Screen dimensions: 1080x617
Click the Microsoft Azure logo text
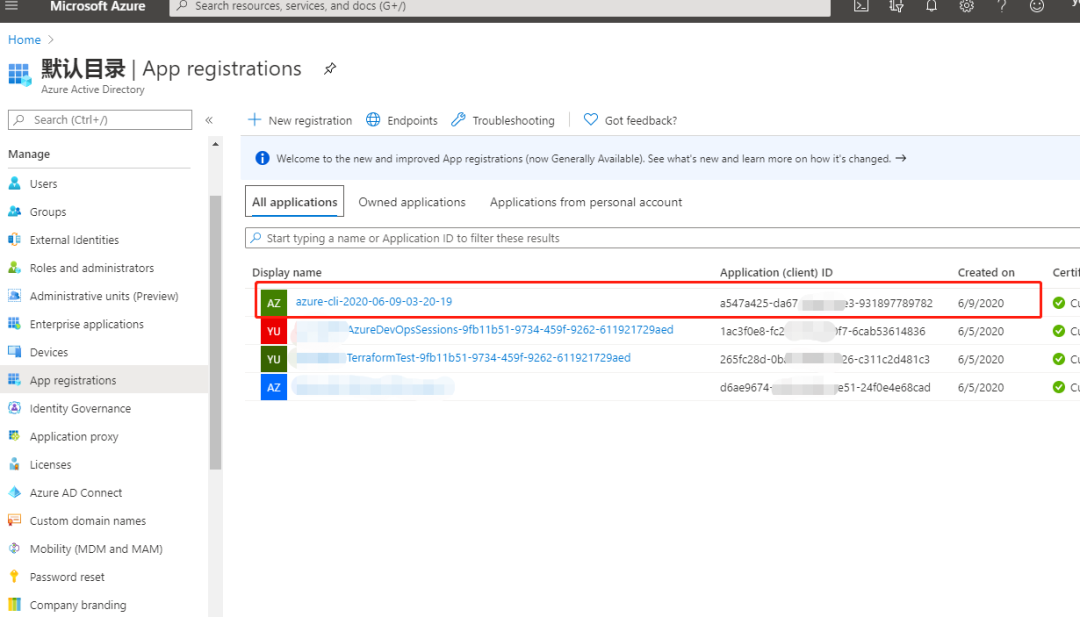coord(98,6)
